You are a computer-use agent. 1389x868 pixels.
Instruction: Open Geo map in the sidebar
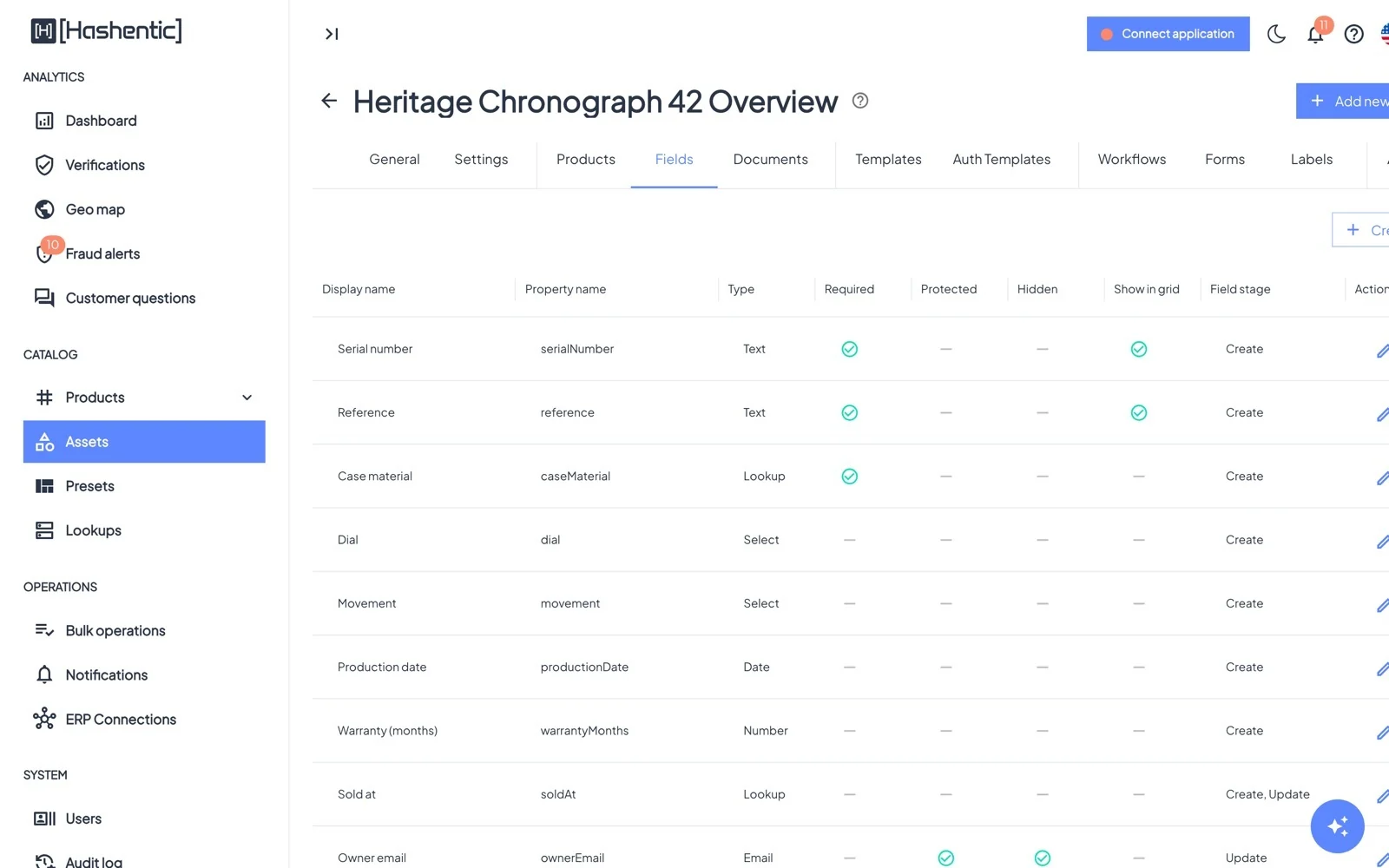pyautogui.click(x=144, y=209)
